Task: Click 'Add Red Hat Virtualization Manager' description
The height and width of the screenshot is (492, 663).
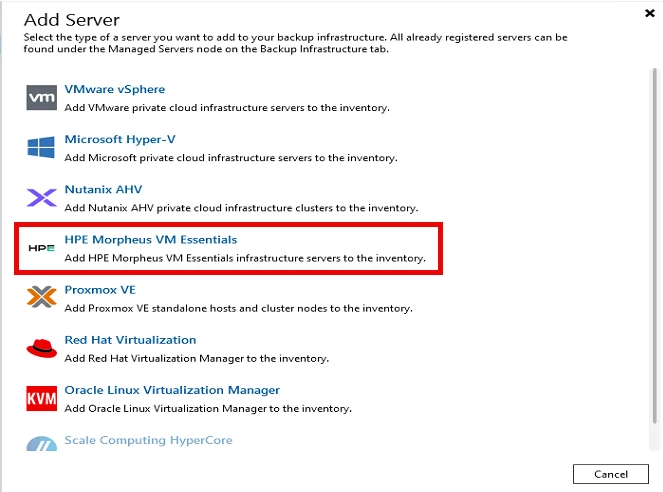Action: tap(197, 358)
